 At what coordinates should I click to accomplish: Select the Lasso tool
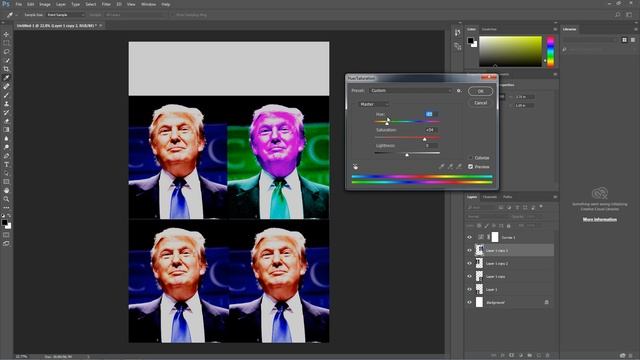6,52
